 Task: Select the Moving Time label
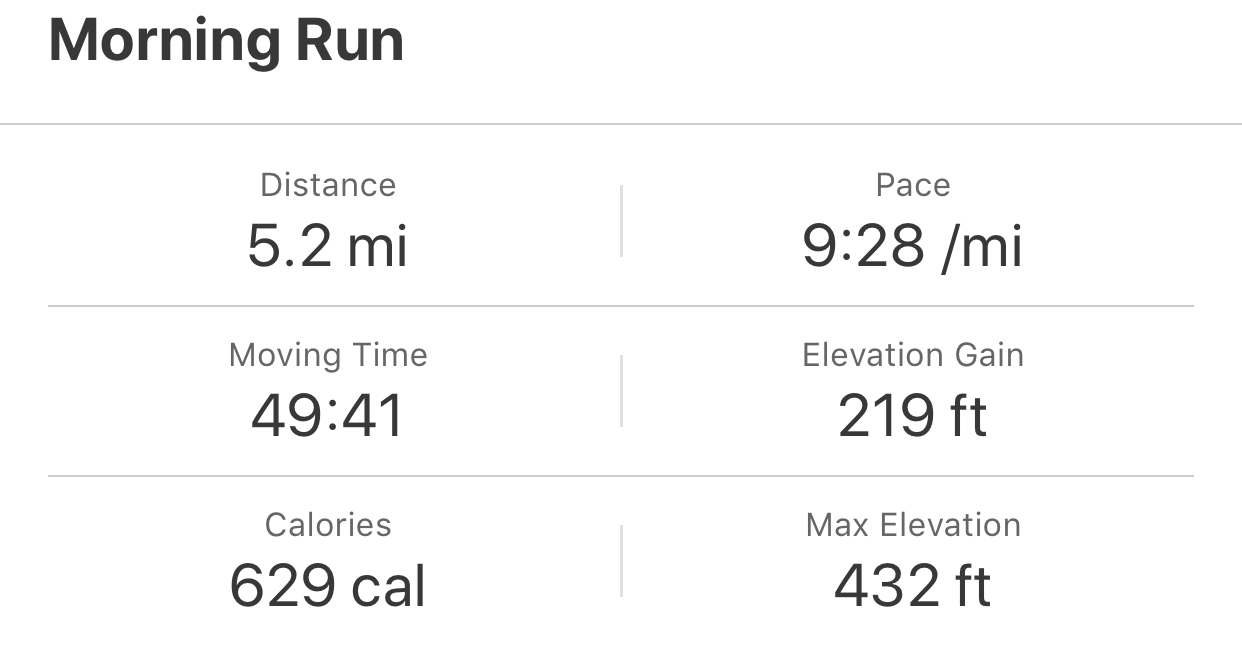pos(328,355)
